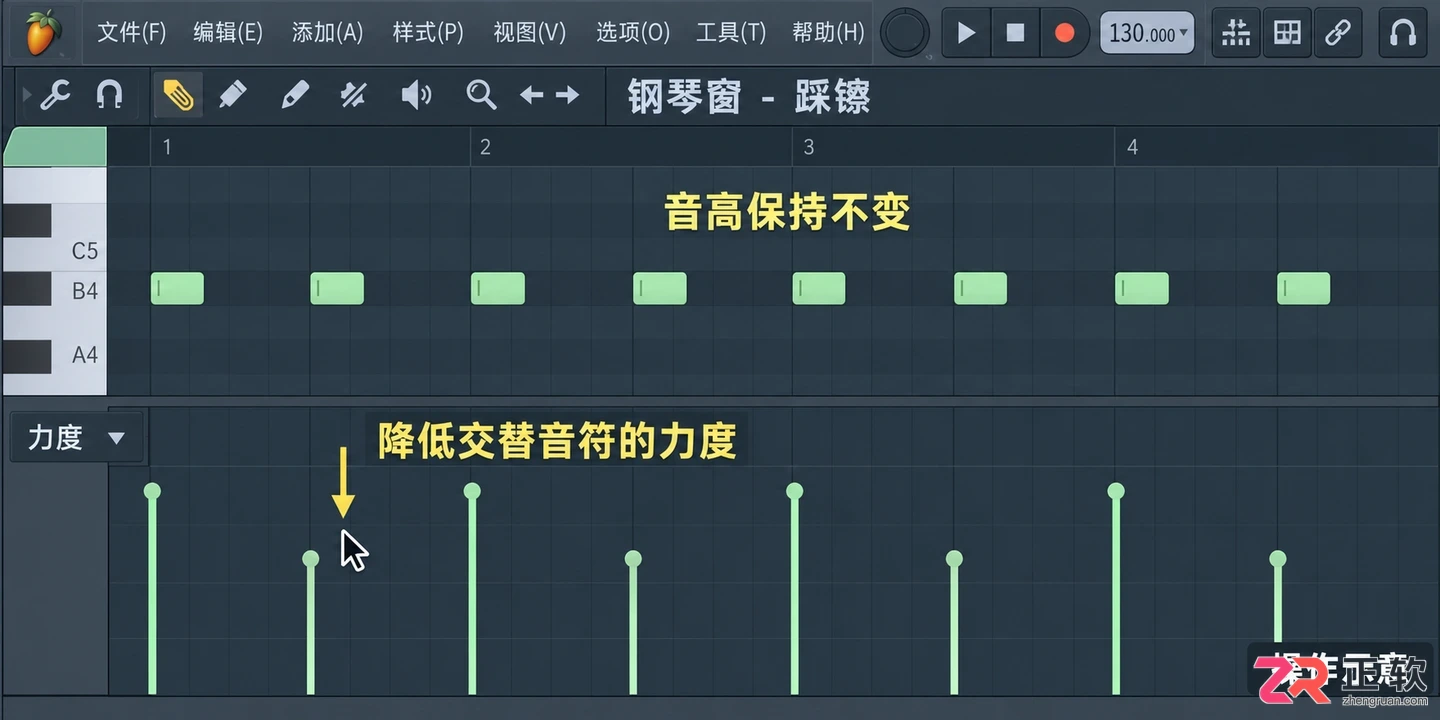This screenshot has width=1440, height=720.
Task: Select the plain grey pencil tool
Action: [x=294, y=95]
